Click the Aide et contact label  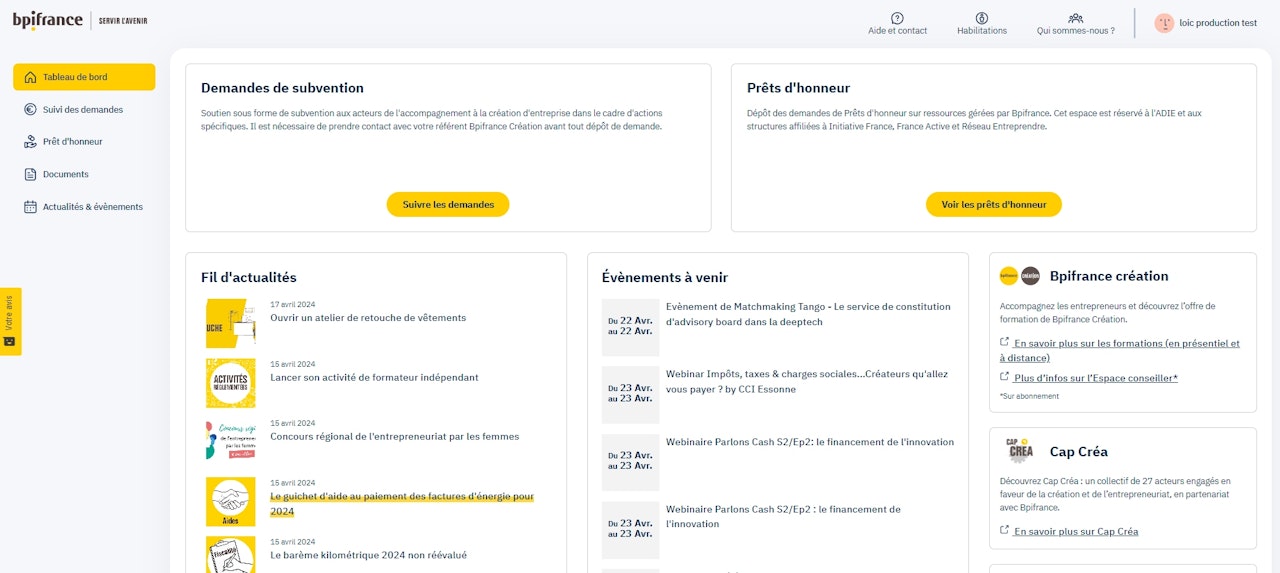(x=897, y=31)
